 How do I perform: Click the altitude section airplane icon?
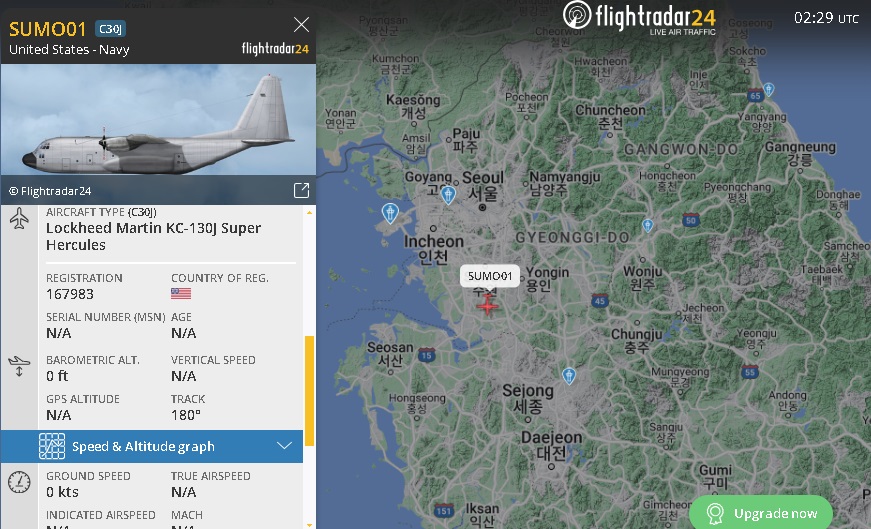[19, 366]
